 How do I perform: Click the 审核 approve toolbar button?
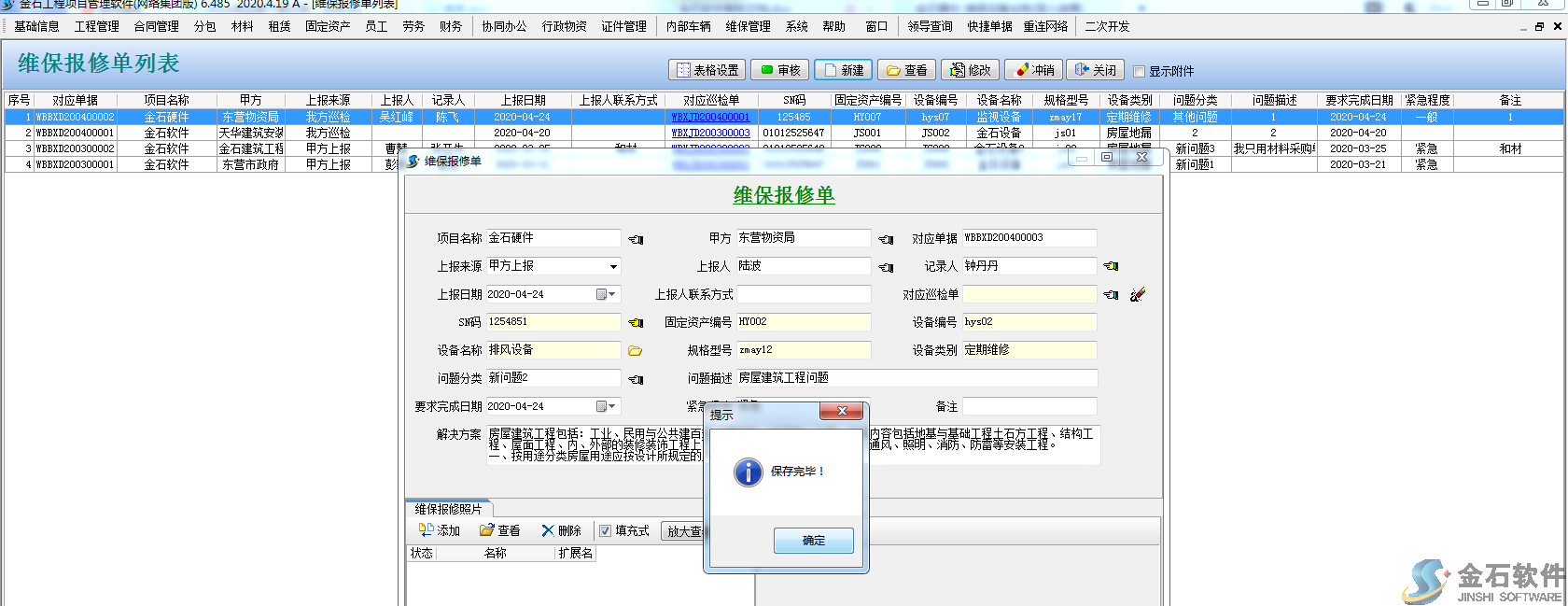(x=780, y=70)
